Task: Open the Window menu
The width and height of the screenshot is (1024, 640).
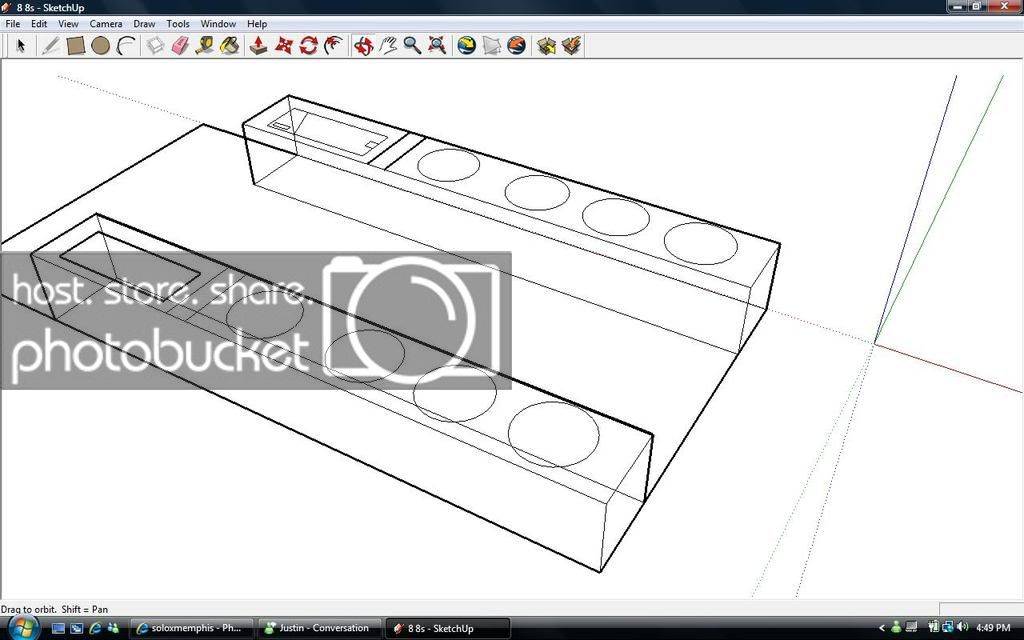Action: tap(218, 24)
